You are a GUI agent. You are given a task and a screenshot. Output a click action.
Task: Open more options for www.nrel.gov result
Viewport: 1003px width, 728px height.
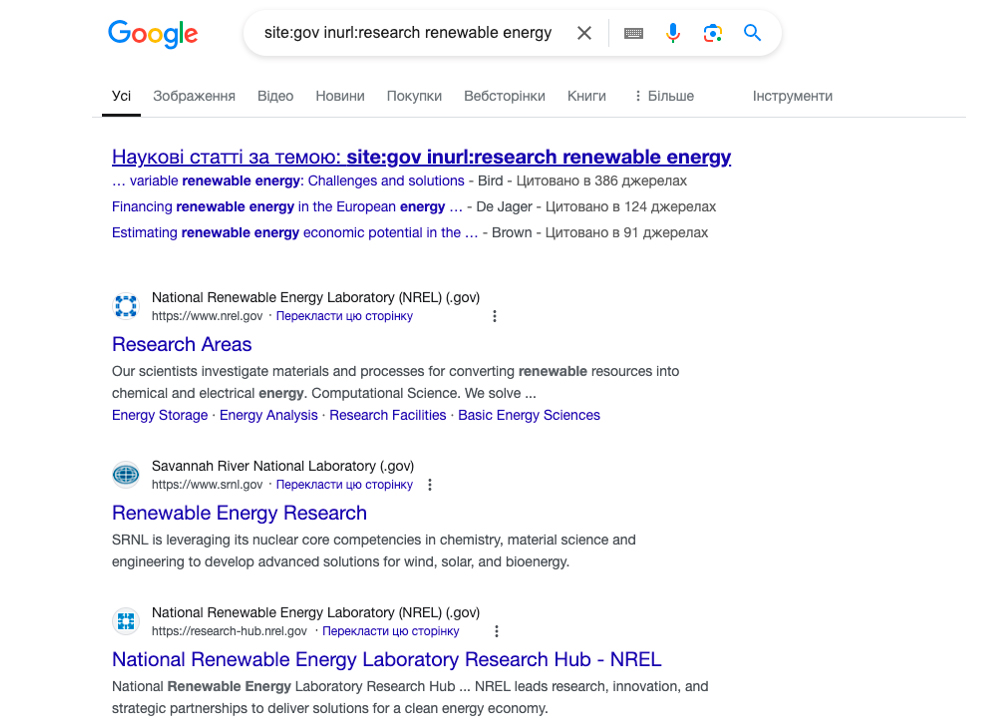tap(494, 316)
